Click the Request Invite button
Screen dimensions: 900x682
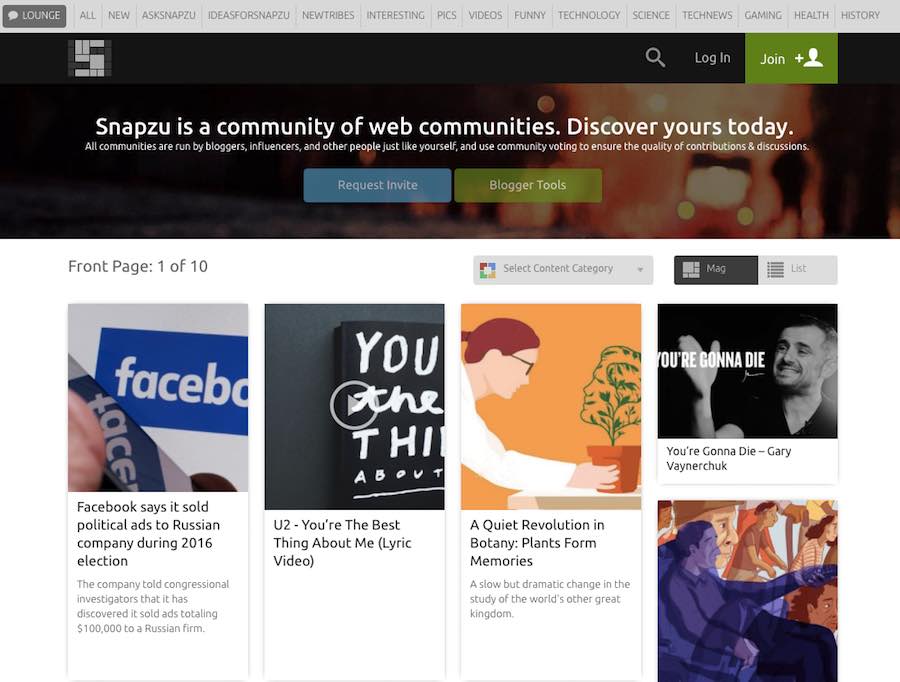(x=377, y=185)
